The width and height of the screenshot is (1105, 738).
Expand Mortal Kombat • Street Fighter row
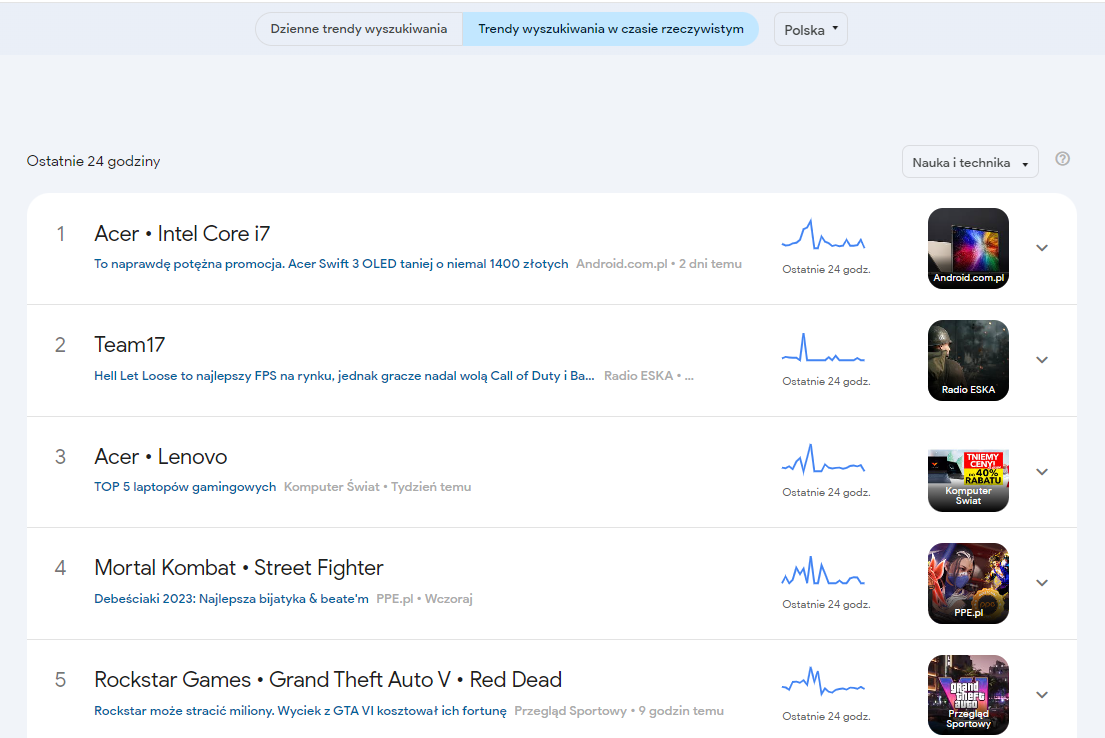[1042, 583]
